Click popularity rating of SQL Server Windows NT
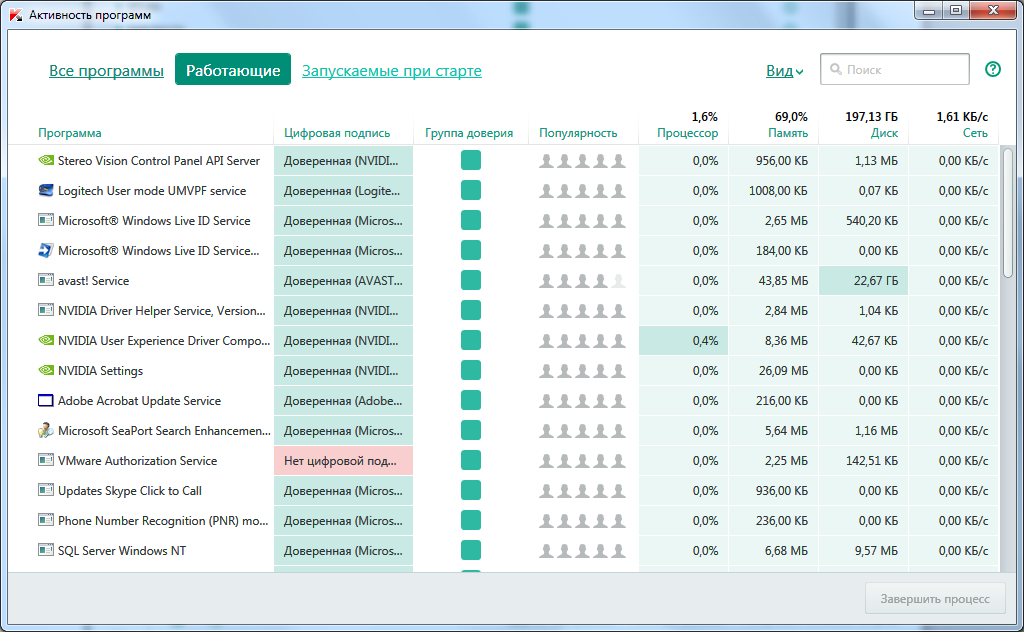Image resolution: width=1024 pixels, height=632 pixels. pos(582,551)
